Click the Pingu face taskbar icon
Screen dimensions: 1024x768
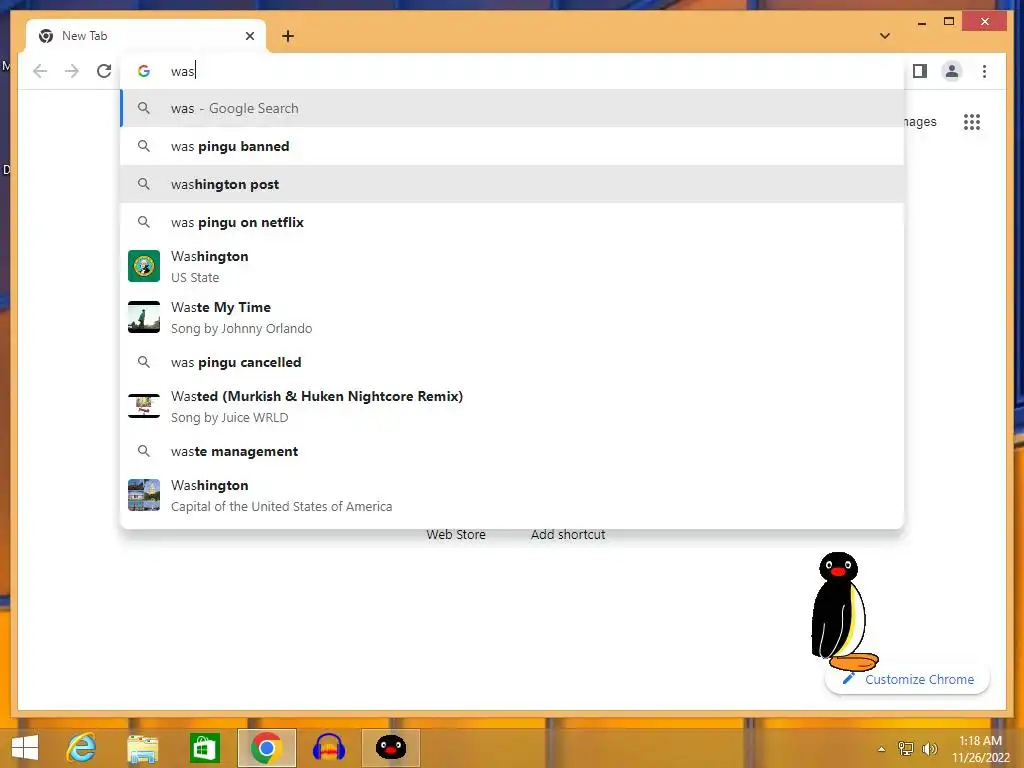(x=391, y=748)
